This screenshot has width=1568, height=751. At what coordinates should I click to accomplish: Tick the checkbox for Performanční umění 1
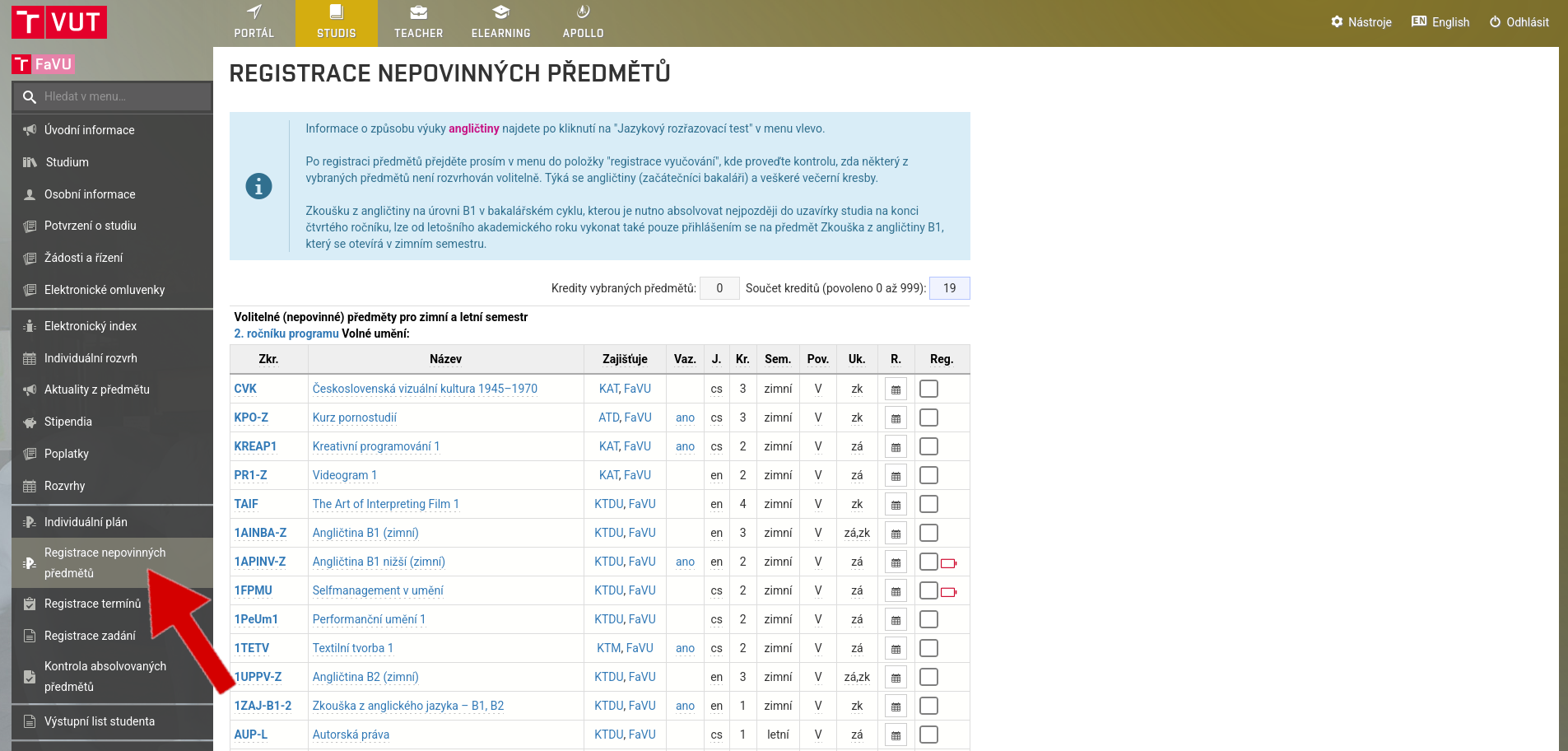928,619
